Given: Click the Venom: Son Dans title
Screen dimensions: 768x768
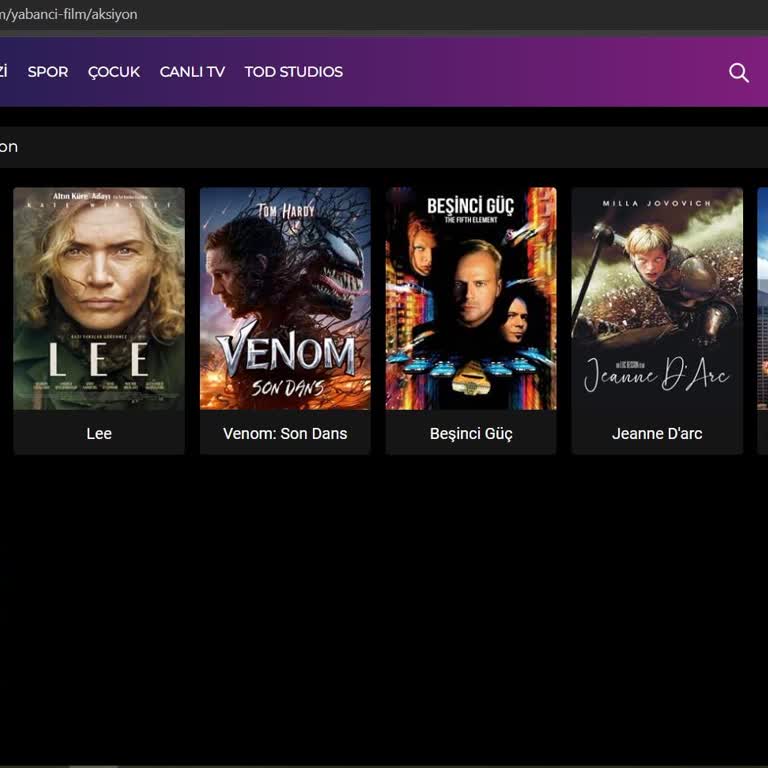Looking at the screenshot, I should [x=285, y=433].
